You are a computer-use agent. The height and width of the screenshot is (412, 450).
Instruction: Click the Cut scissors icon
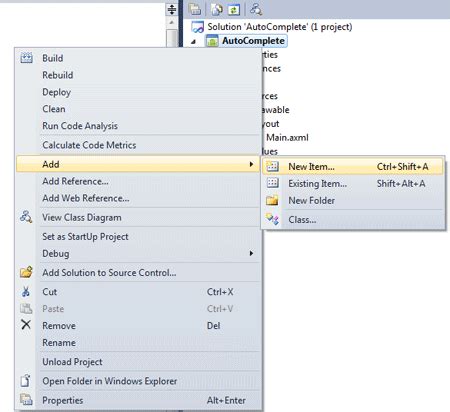[26, 292]
